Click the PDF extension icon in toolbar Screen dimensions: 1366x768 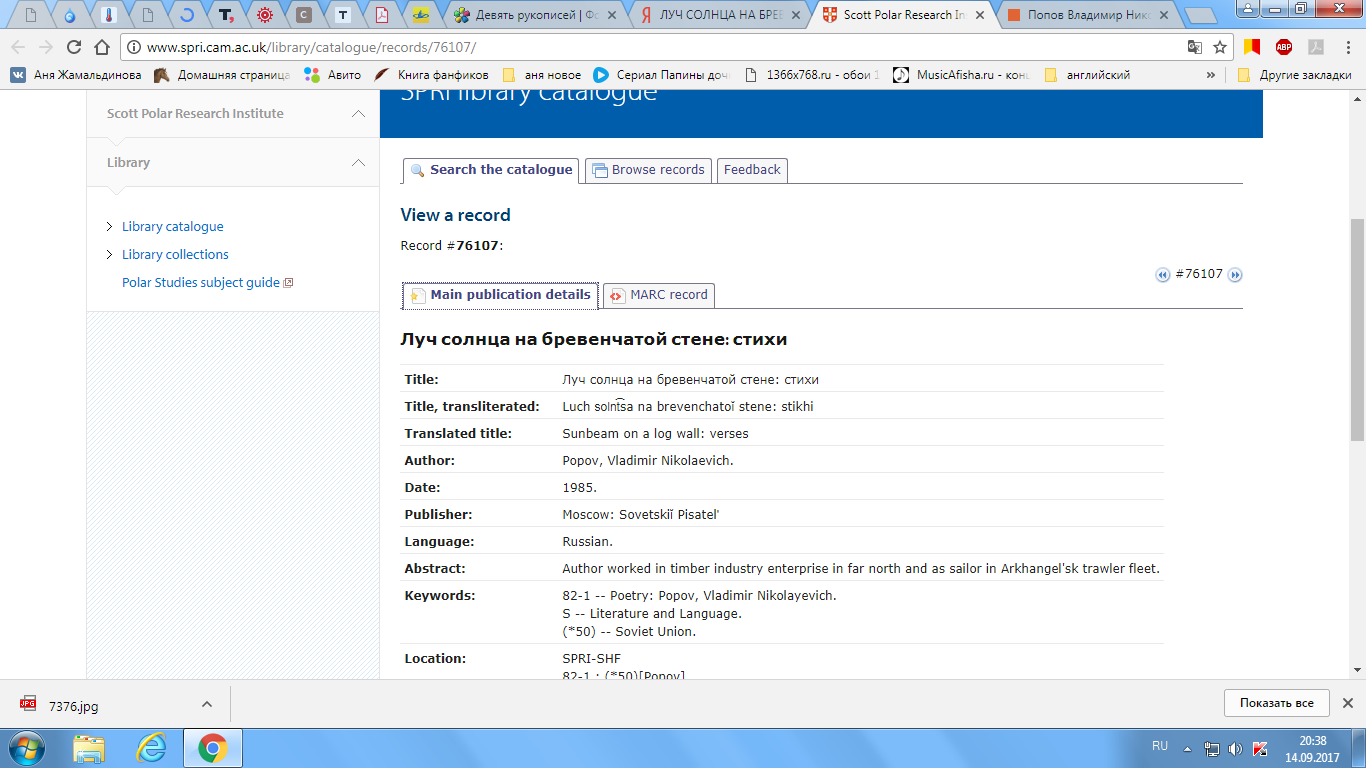click(x=1316, y=47)
